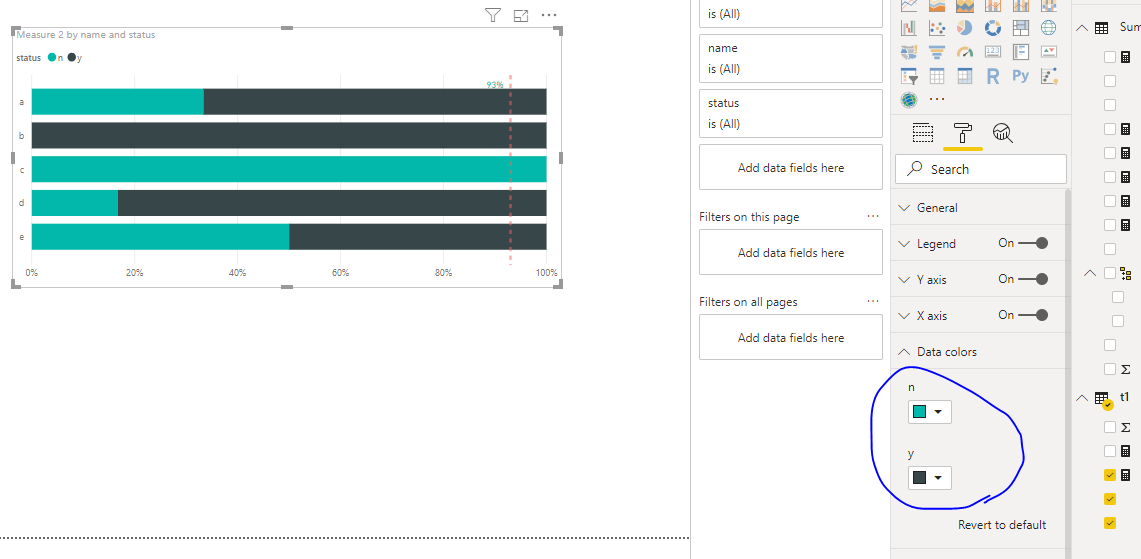Collapse the Sum table in Fields
This screenshot has width=1141, height=559.
[x=1082, y=28]
